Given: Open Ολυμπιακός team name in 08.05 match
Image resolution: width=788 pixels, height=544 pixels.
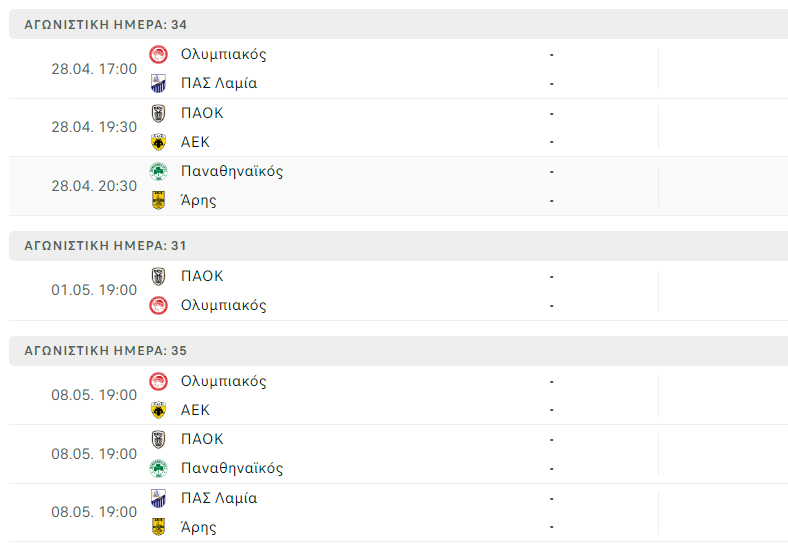Looking at the screenshot, I should point(224,381).
